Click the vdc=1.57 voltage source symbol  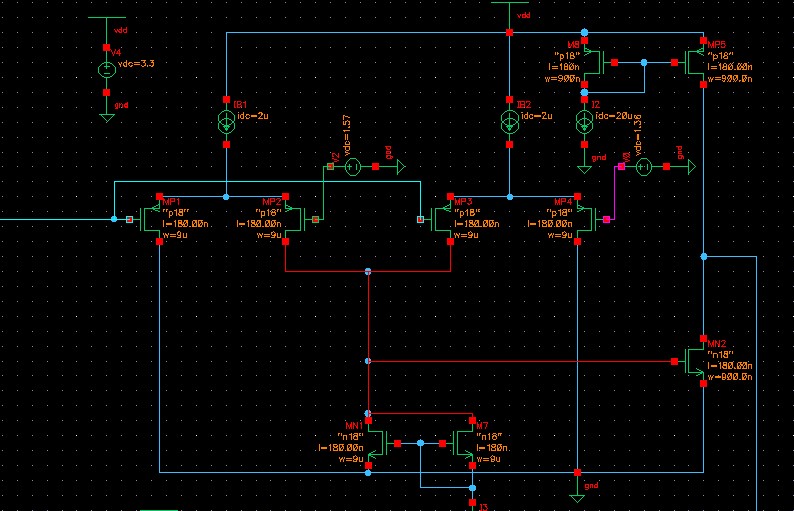pos(352,168)
